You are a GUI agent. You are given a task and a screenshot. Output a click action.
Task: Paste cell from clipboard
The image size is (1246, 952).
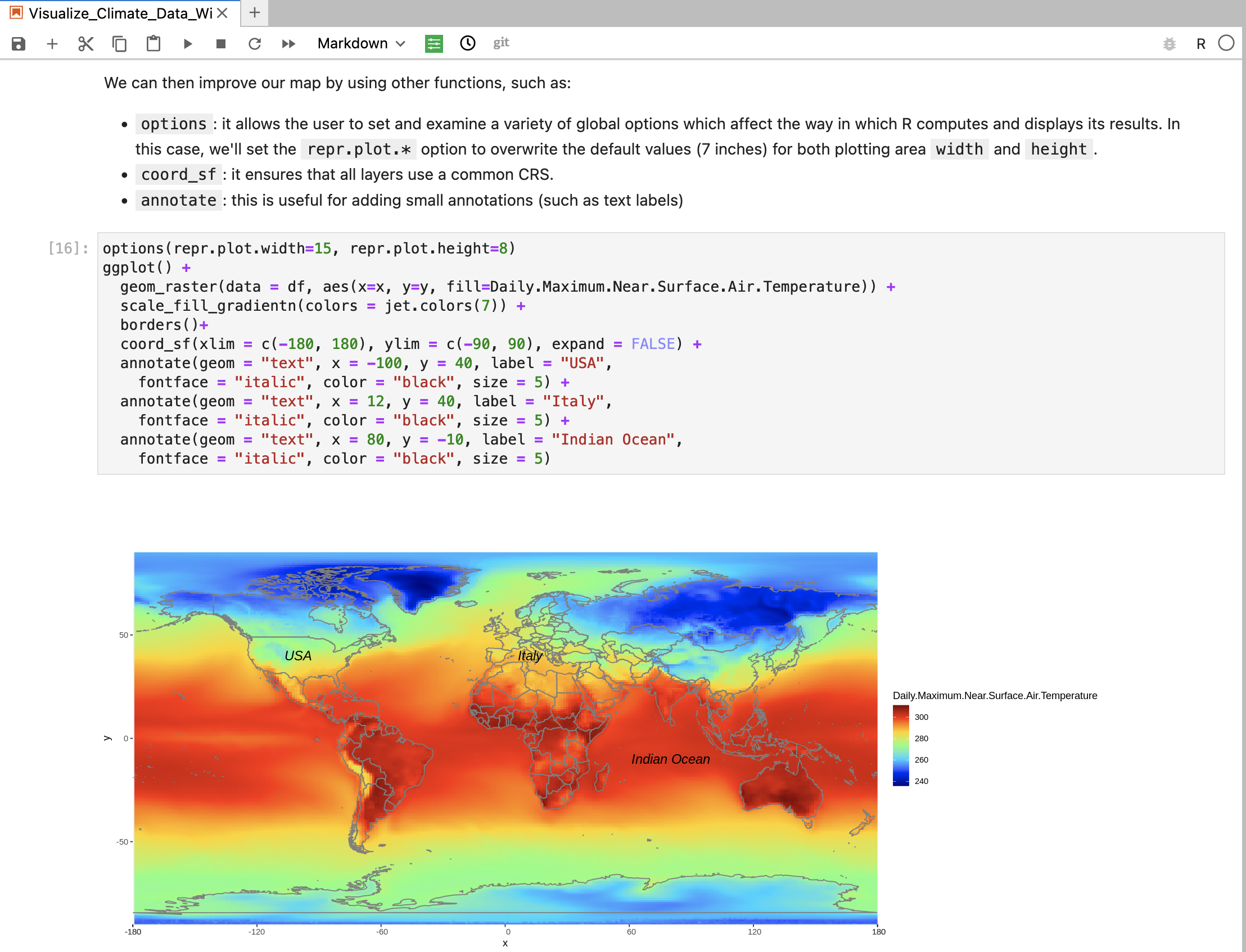pyautogui.click(x=153, y=44)
